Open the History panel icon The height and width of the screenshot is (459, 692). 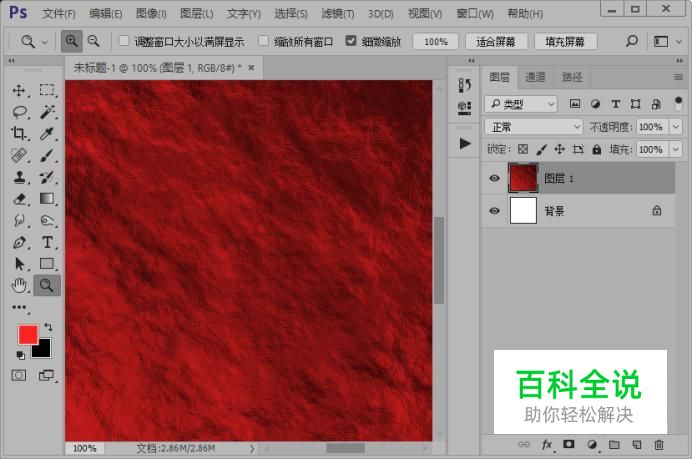click(x=464, y=85)
